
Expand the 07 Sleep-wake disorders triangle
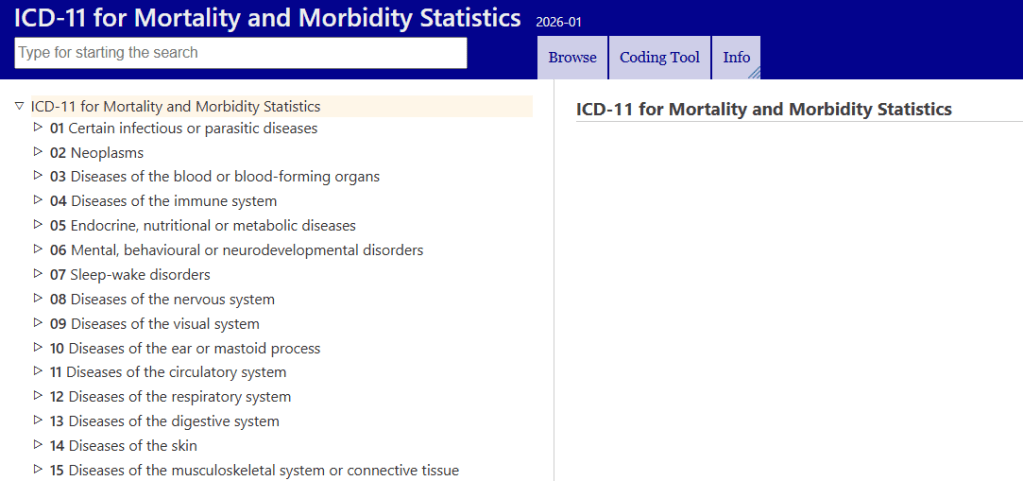[x=37, y=274]
